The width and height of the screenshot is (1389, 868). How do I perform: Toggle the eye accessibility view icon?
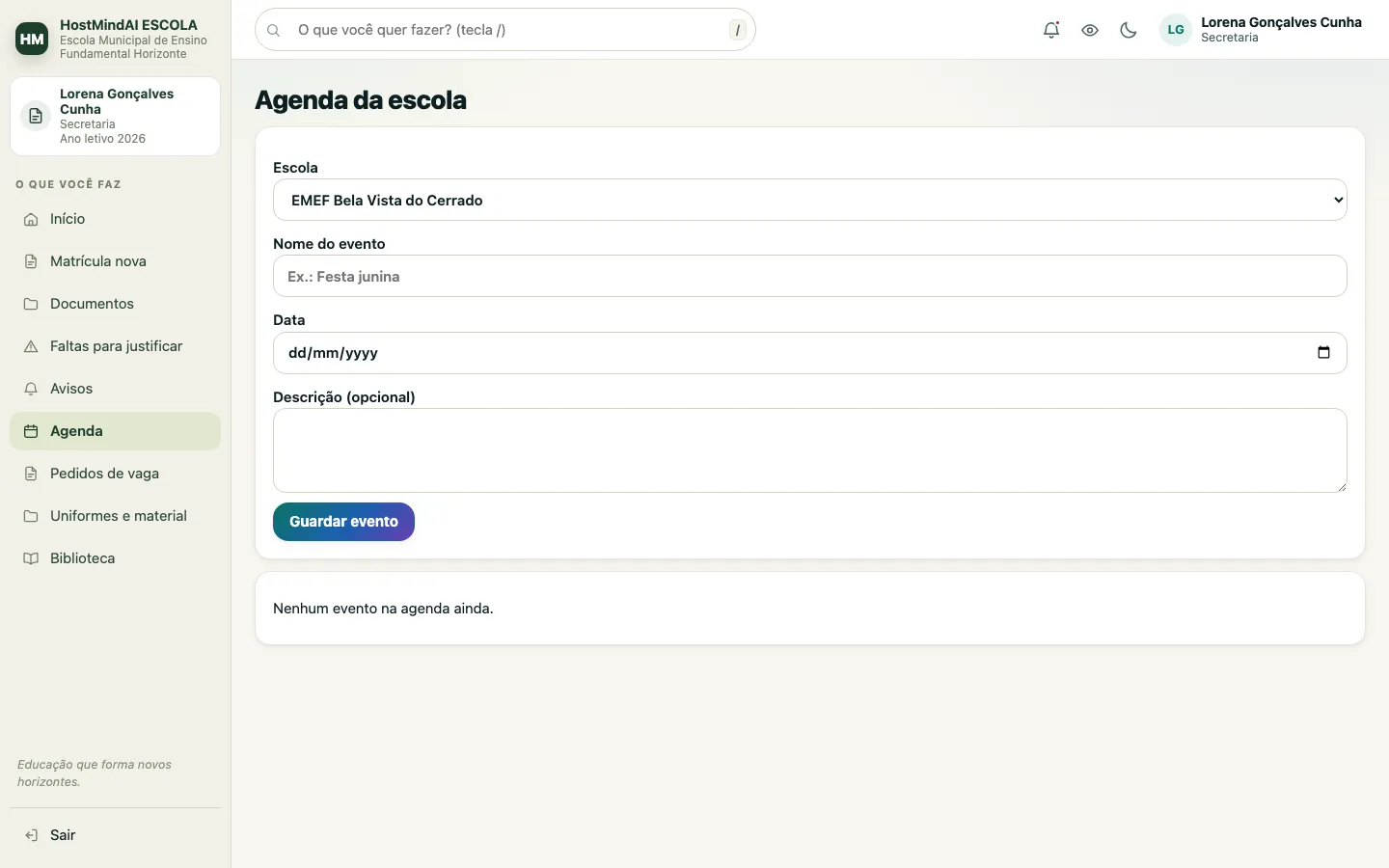tap(1090, 30)
